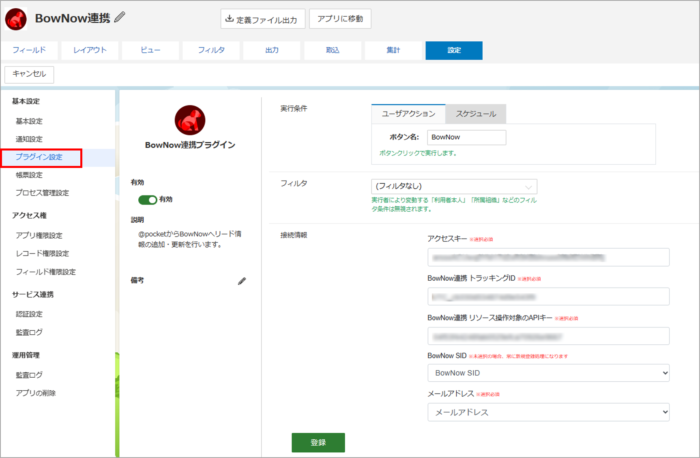Switch to the フィールド tab
This screenshot has width=700, height=458.
tap(29, 50)
